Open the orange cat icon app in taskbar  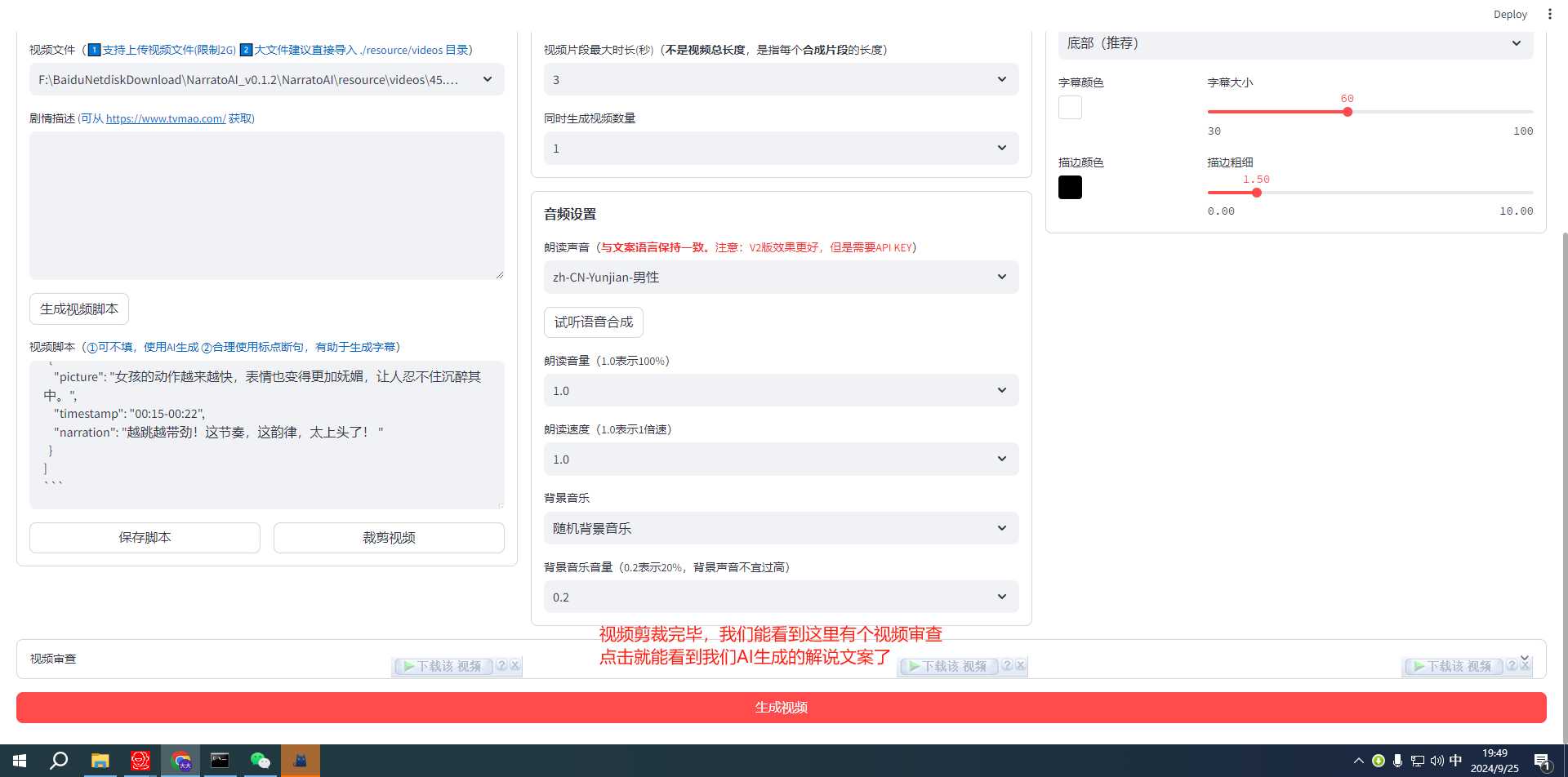(x=300, y=761)
